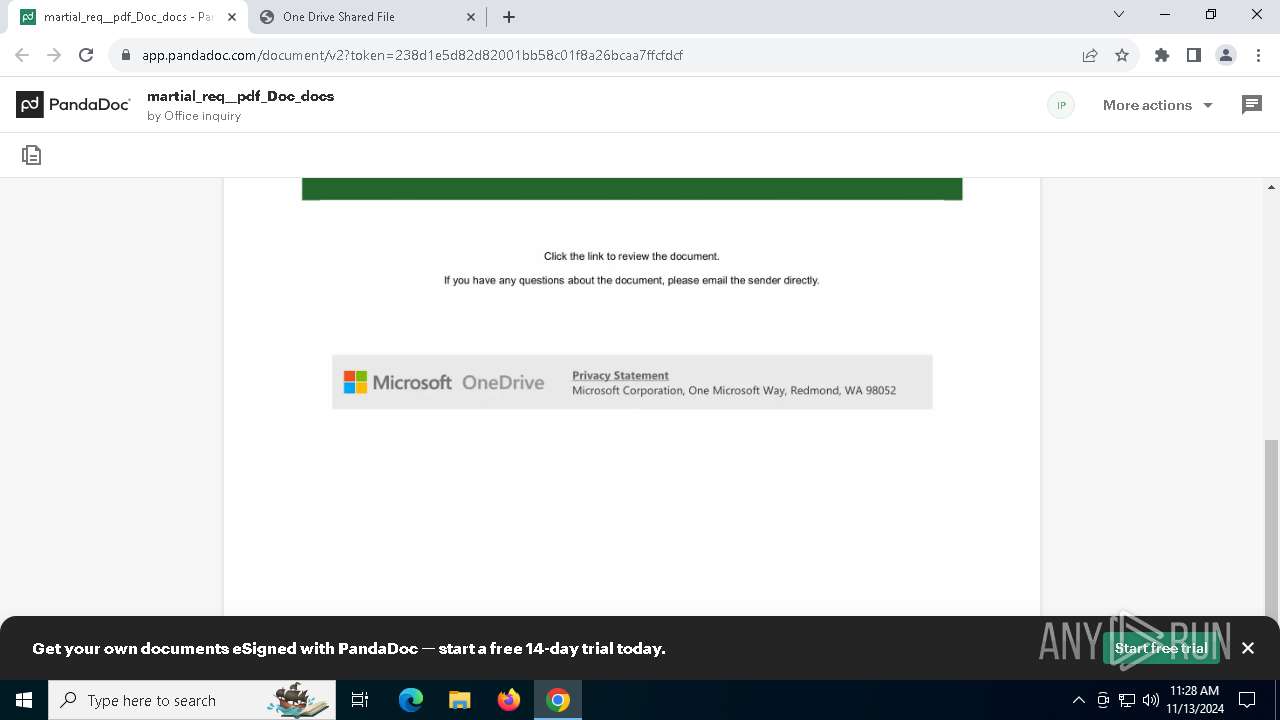This screenshot has width=1280, height=720.
Task: Open Task View on the taskbar
Action: click(x=360, y=700)
